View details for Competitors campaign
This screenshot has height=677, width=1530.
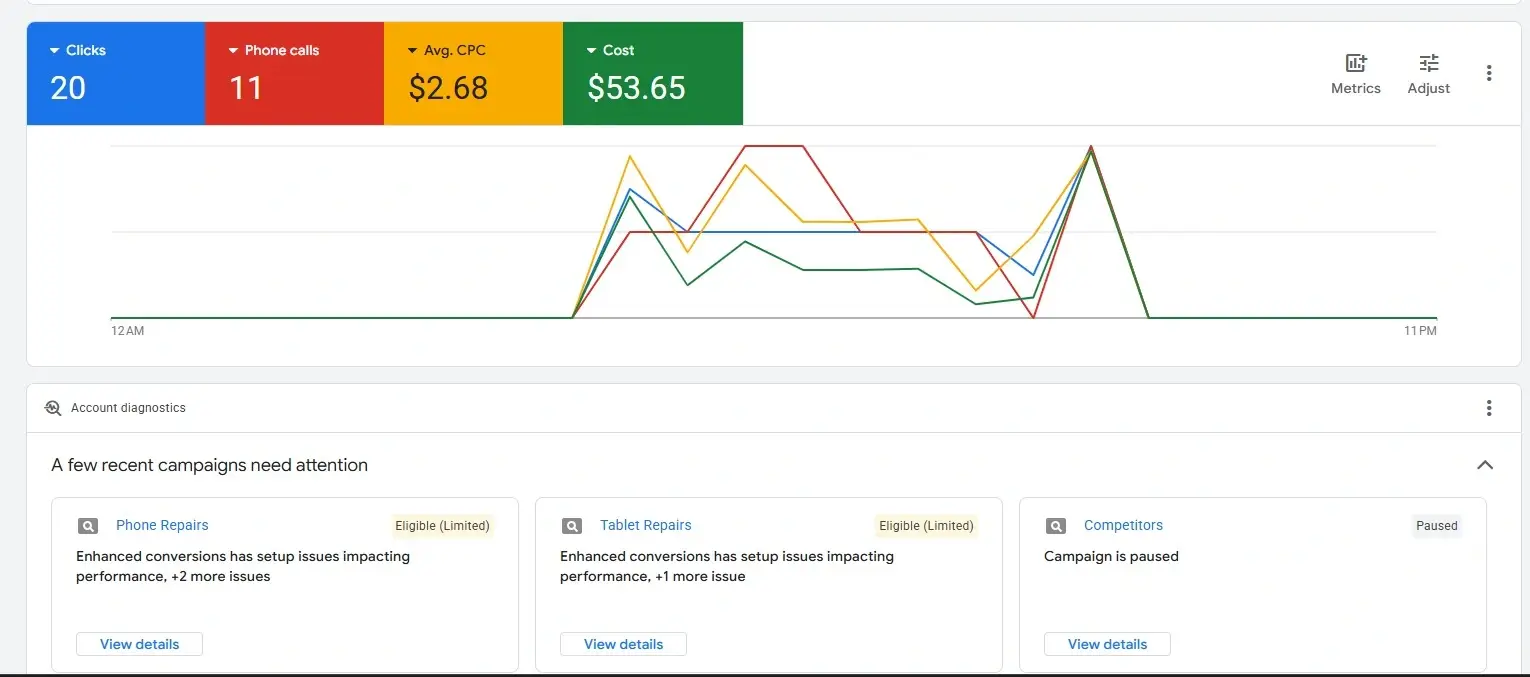tap(1107, 644)
